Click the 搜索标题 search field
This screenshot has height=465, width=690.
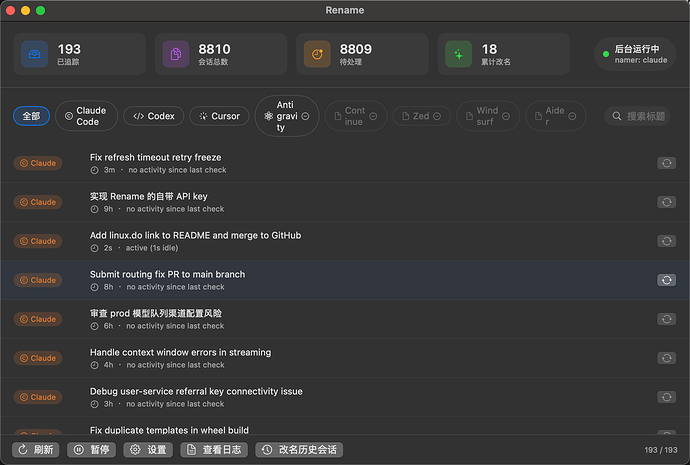638,116
